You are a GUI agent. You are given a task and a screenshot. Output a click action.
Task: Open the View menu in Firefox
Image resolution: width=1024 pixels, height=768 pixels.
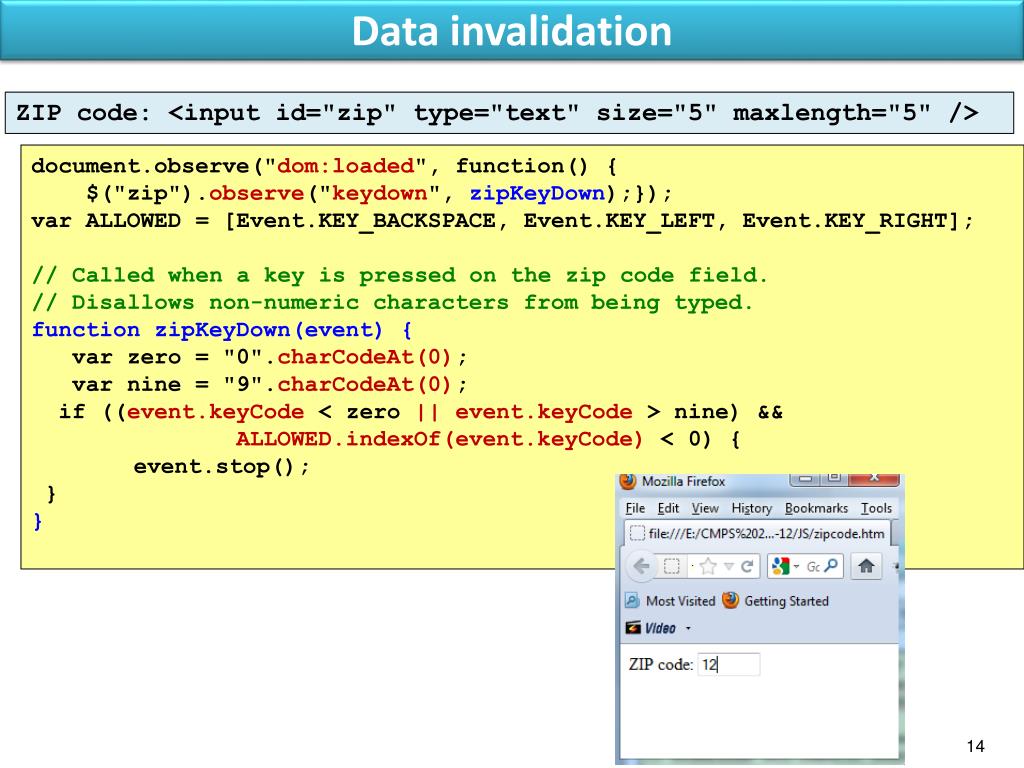click(705, 508)
